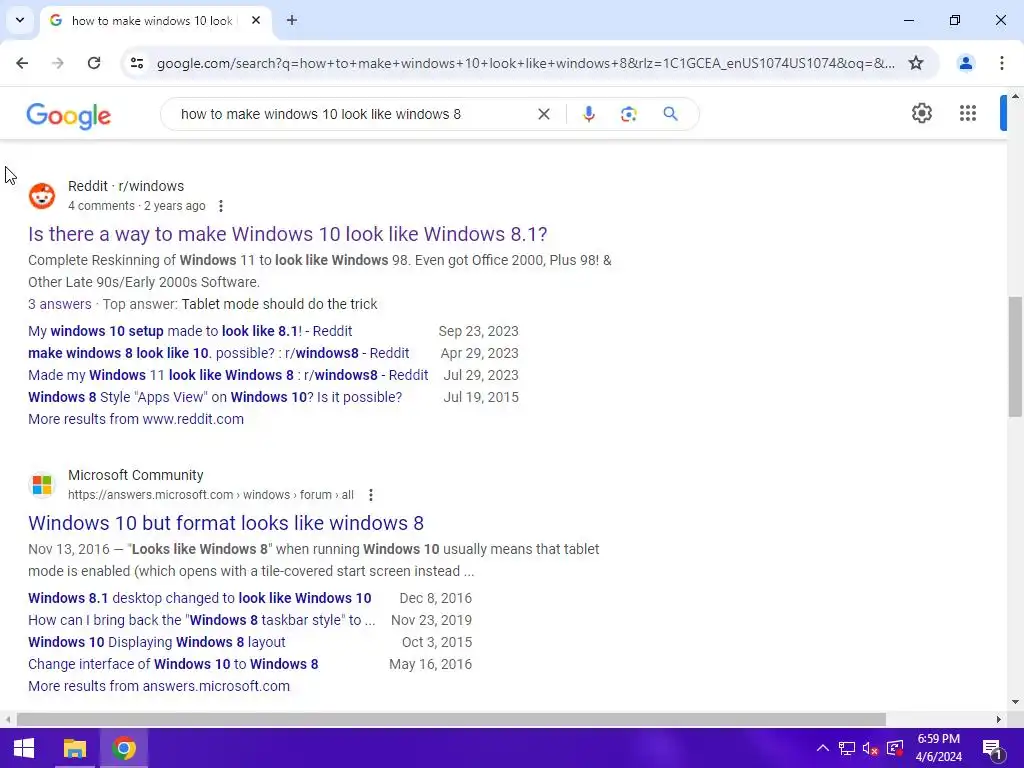
Task: Clear the search query with the X
Action: click(543, 114)
